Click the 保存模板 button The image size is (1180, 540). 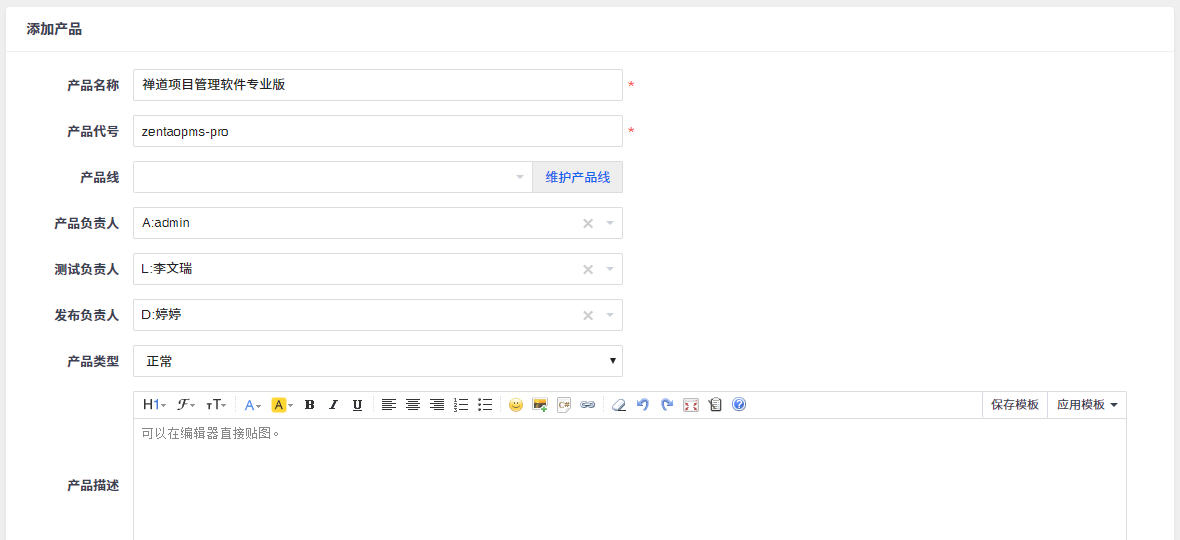tap(1014, 405)
